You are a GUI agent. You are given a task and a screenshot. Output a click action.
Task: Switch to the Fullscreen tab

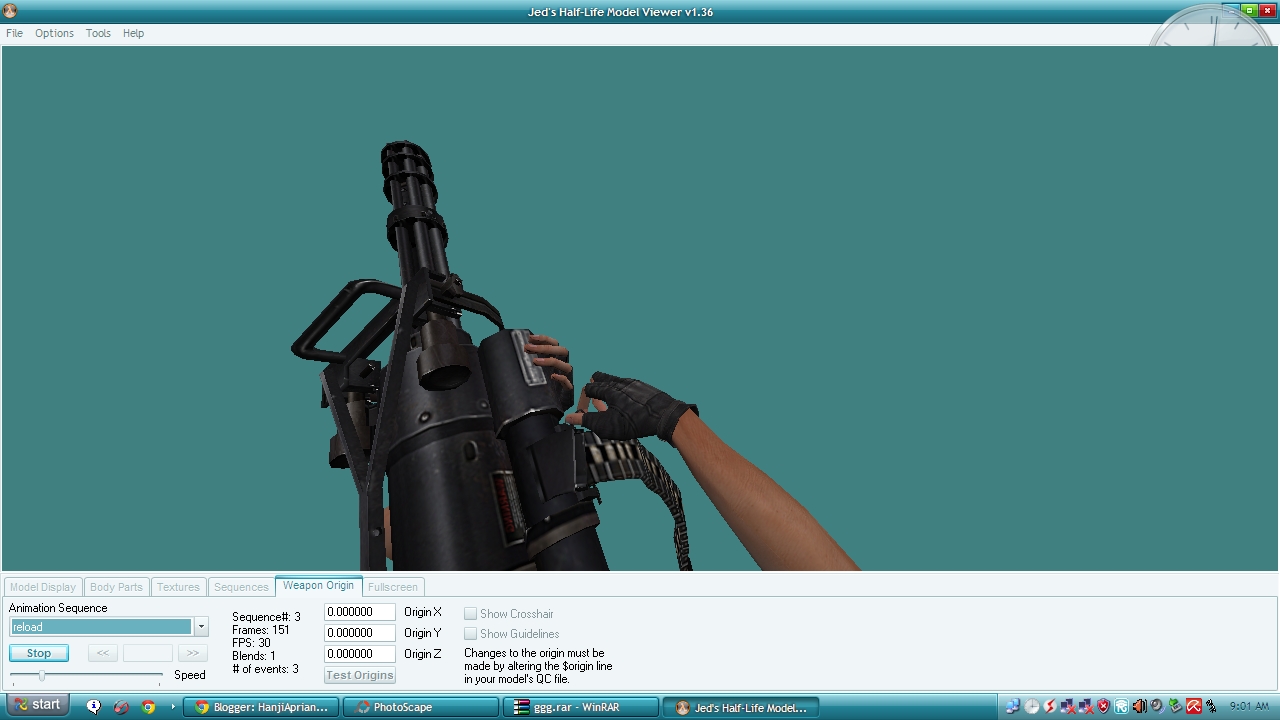click(393, 587)
